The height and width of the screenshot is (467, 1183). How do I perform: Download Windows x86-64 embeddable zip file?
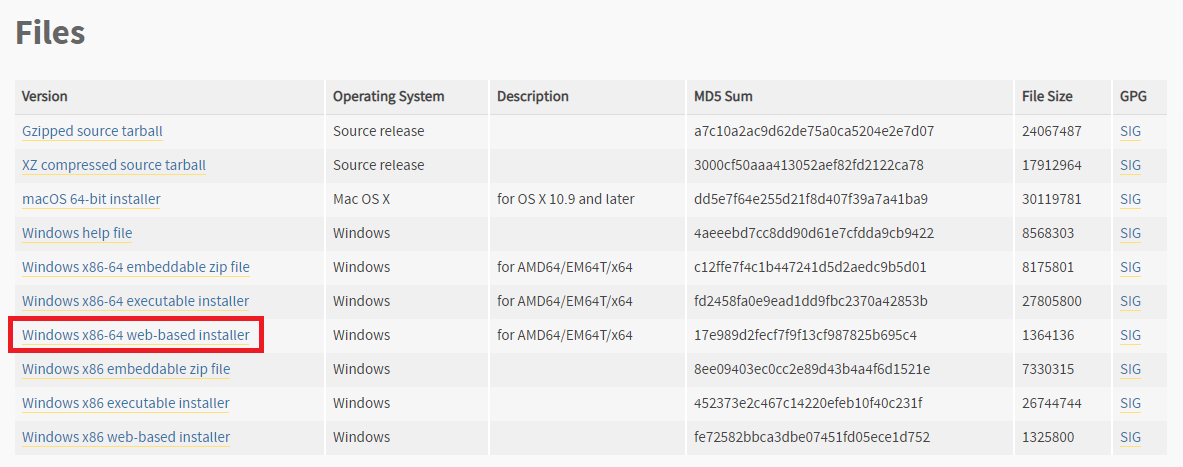pyautogui.click(x=136, y=267)
